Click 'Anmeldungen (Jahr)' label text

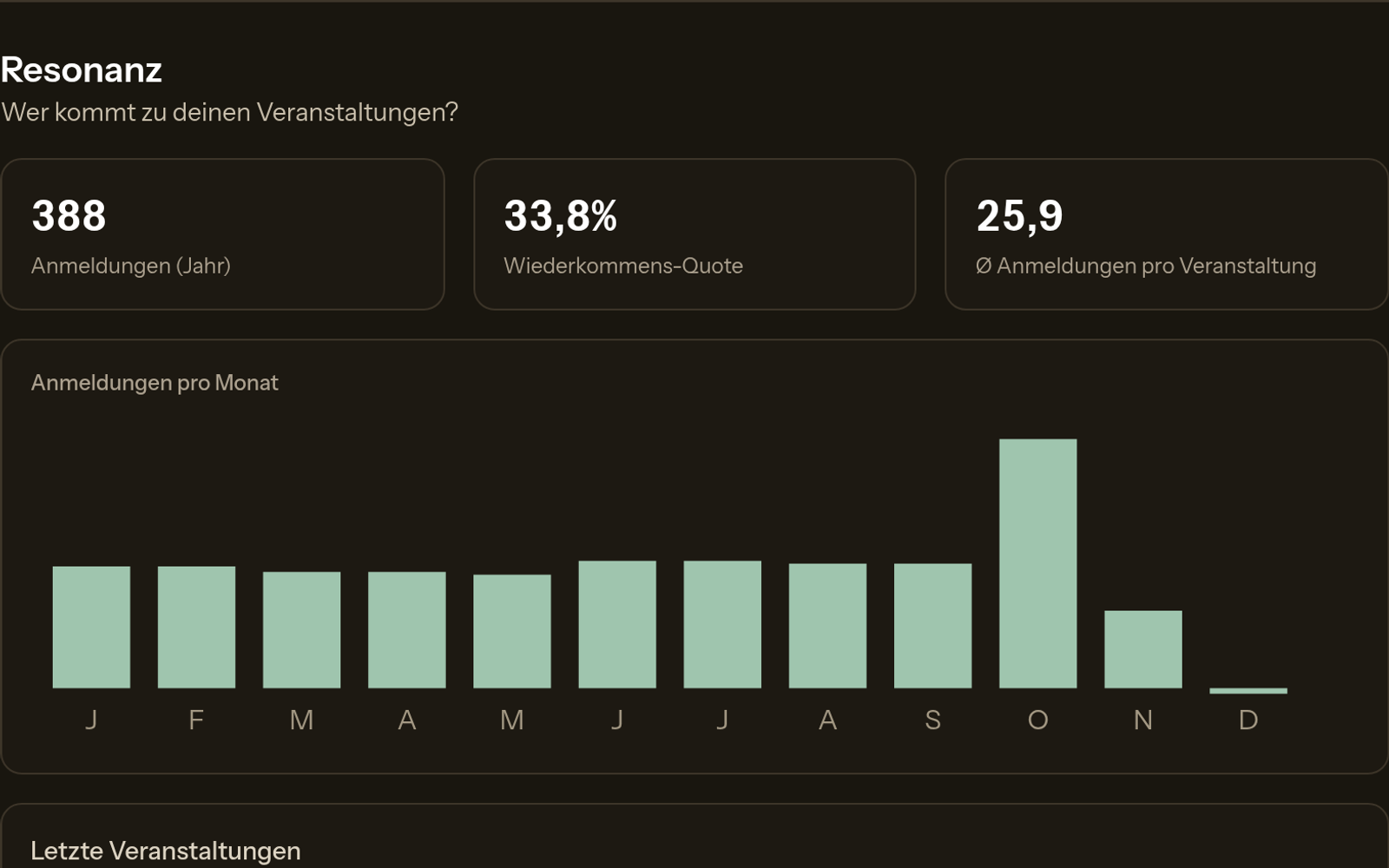coord(131,266)
